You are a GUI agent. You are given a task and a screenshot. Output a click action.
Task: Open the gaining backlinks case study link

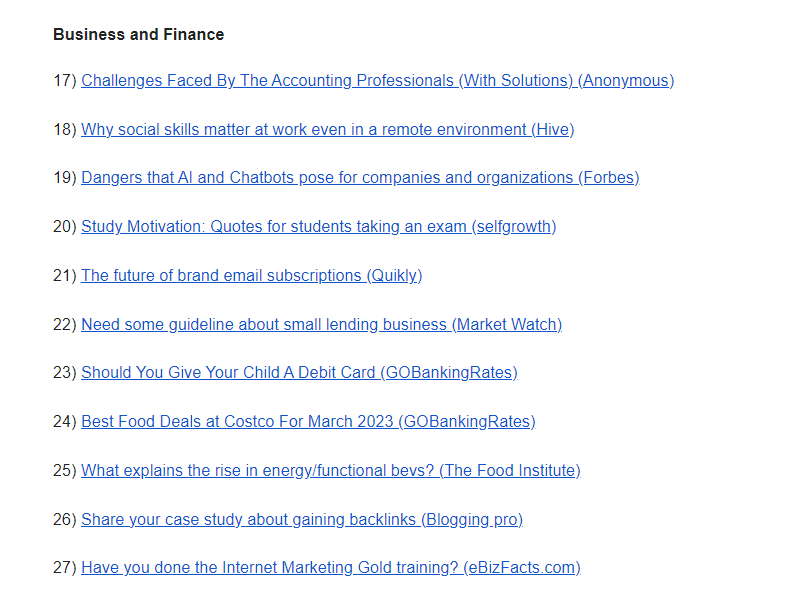click(302, 519)
